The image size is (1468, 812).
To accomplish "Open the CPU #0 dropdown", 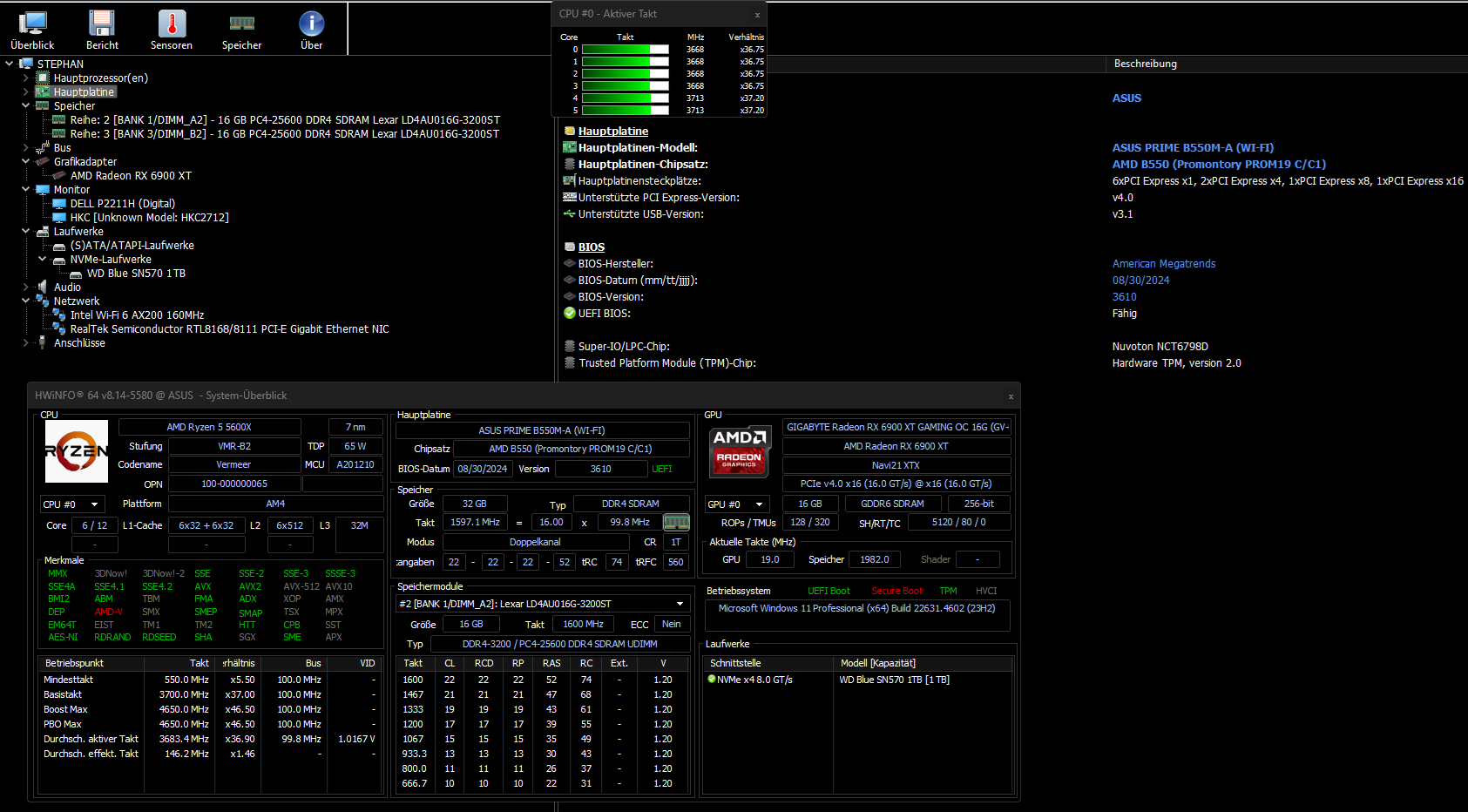I will click(73, 504).
